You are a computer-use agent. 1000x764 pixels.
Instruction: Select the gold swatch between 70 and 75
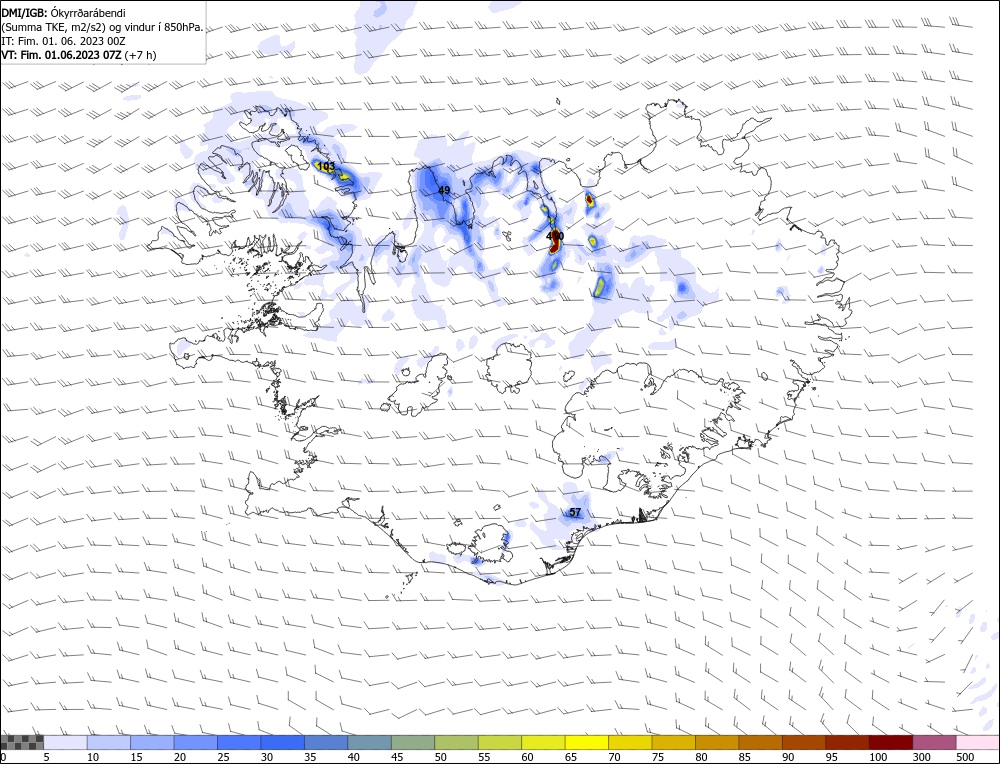click(x=630, y=742)
